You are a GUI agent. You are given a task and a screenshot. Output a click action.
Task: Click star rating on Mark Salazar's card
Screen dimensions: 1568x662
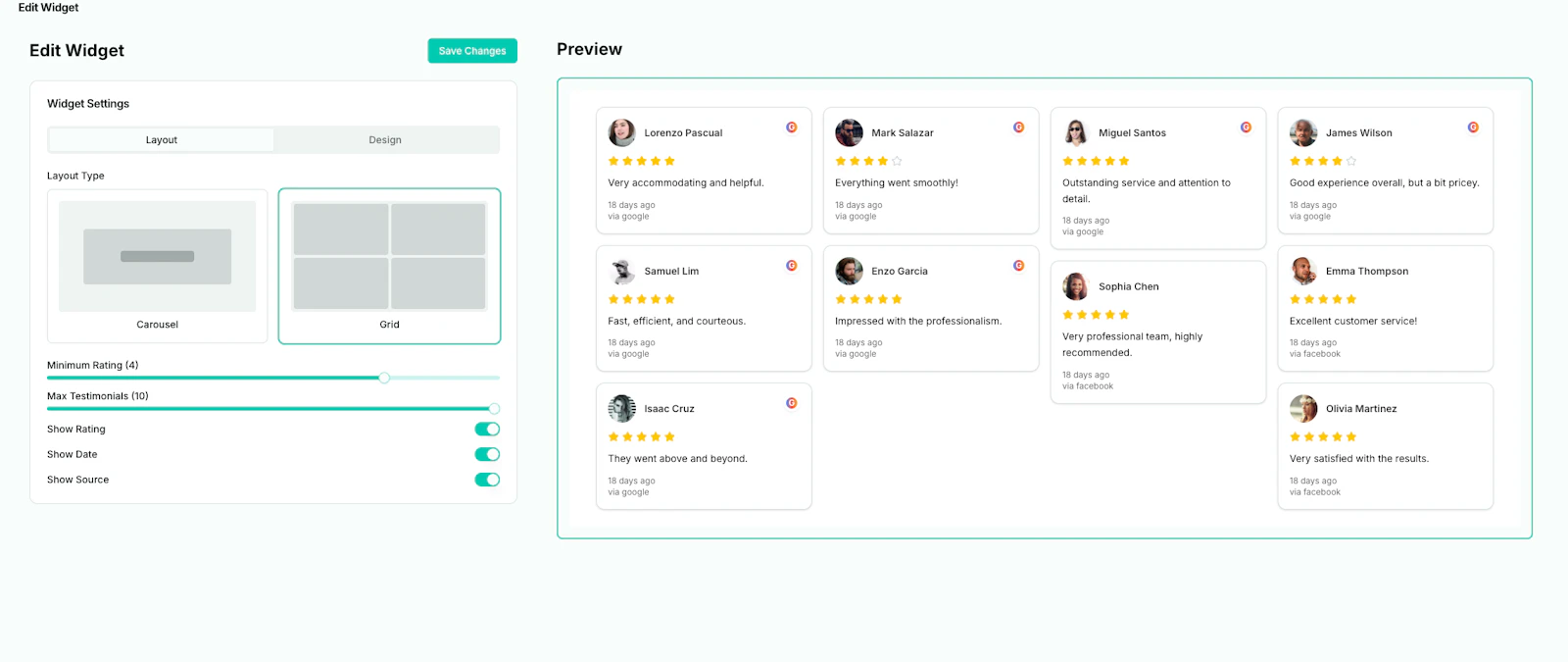pyautogui.click(x=868, y=161)
